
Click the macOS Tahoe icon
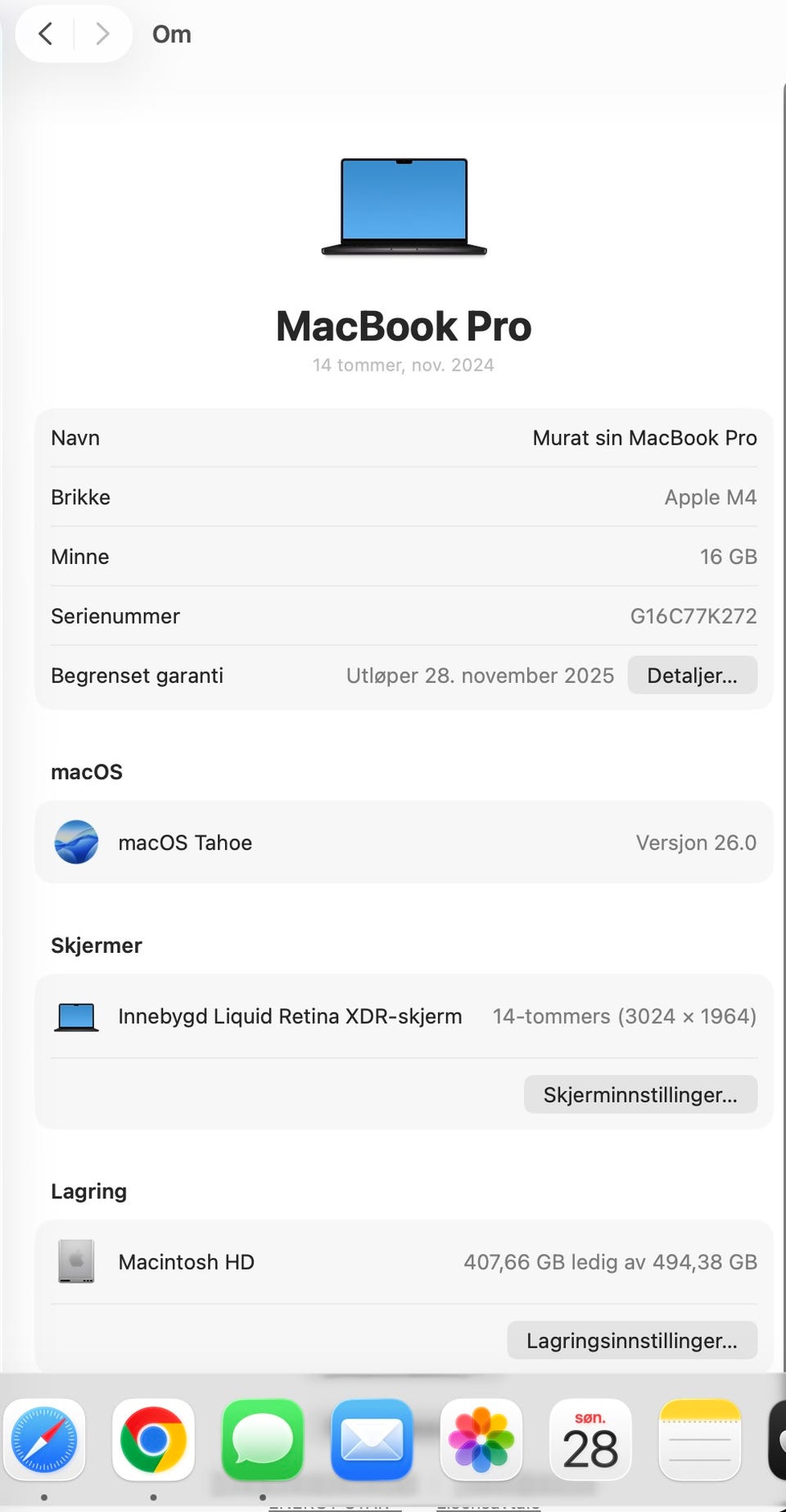76,842
